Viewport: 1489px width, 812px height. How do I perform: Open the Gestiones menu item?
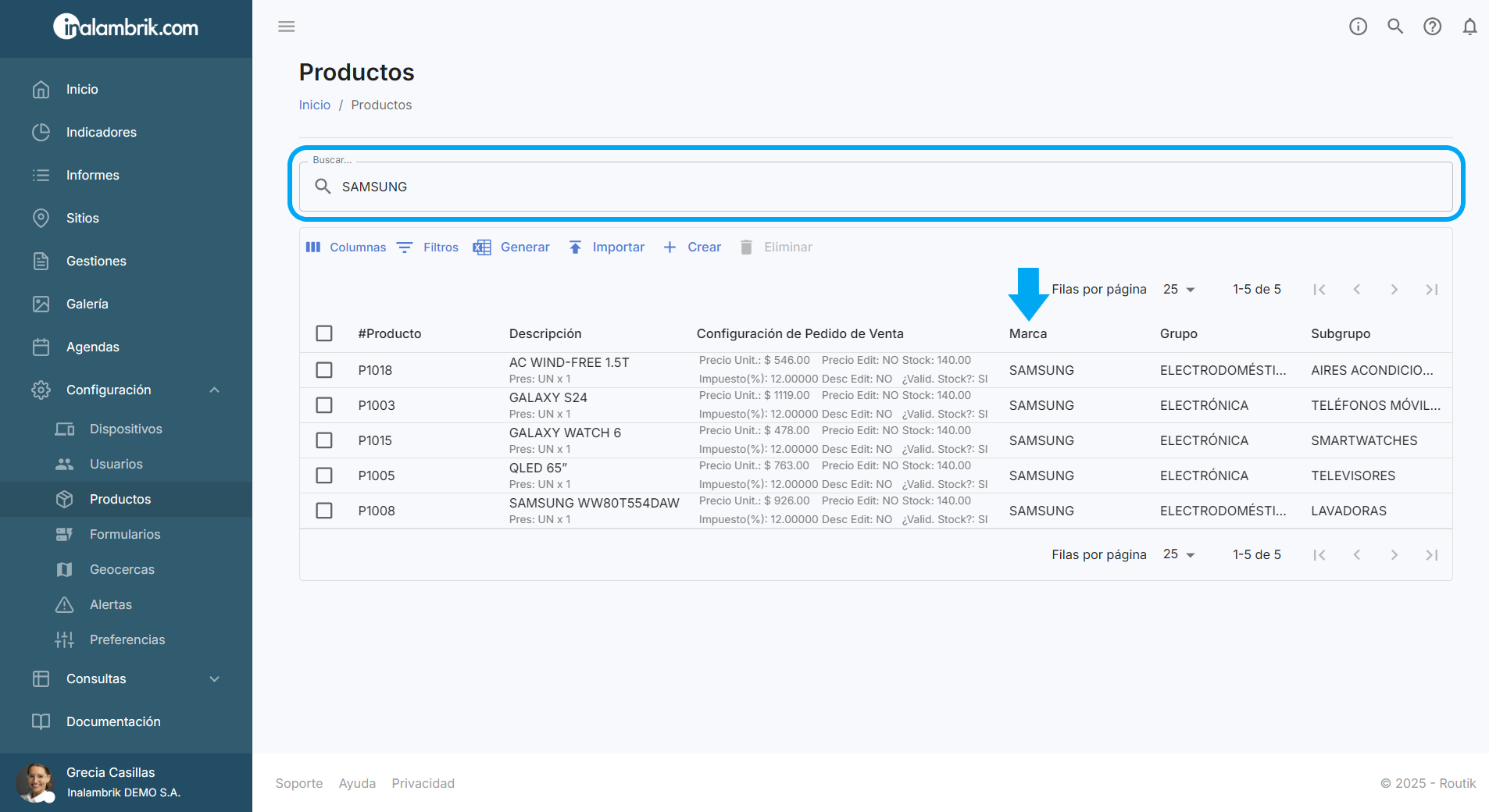coord(126,261)
